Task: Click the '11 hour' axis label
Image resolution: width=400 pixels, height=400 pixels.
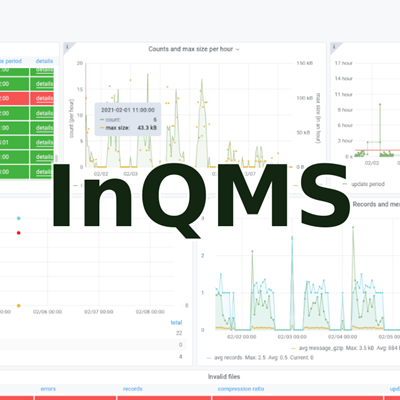Action: [343, 94]
